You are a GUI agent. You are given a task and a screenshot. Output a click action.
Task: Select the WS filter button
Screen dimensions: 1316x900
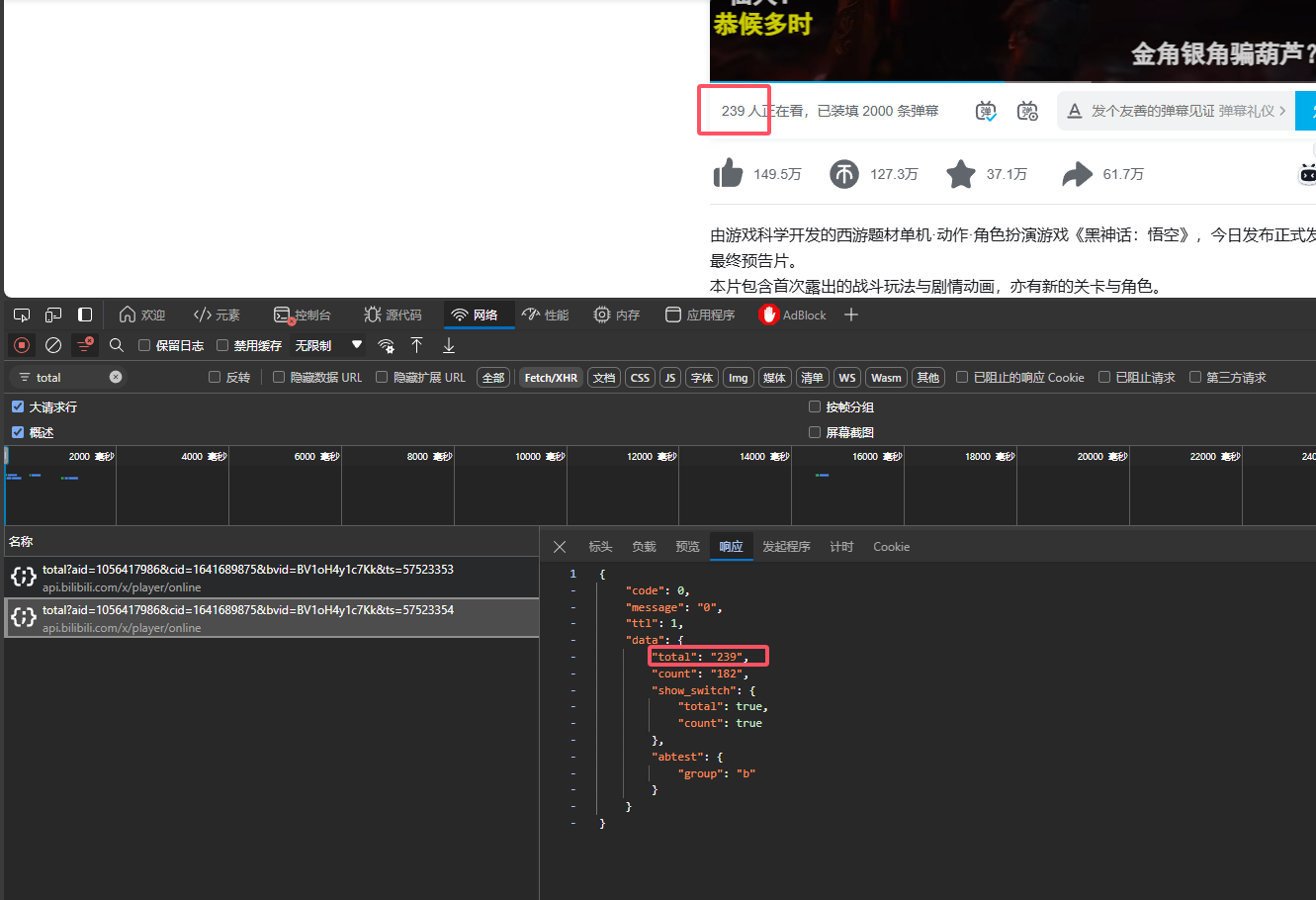tap(847, 378)
